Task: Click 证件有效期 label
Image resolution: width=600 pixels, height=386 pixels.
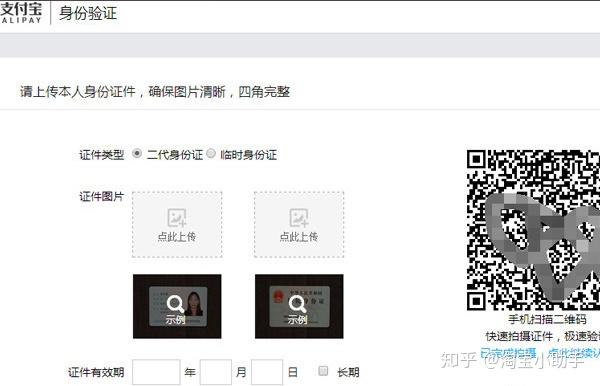Action: [x=96, y=372]
